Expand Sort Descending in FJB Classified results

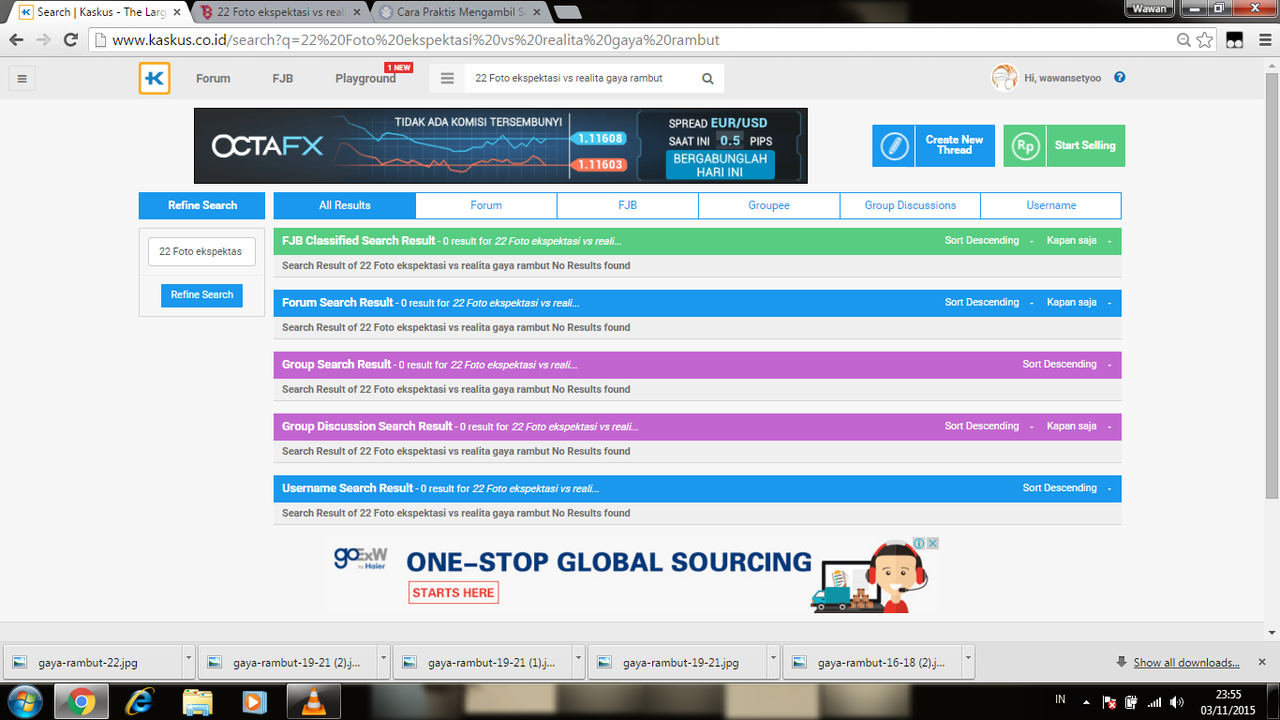(x=988, y=241)
